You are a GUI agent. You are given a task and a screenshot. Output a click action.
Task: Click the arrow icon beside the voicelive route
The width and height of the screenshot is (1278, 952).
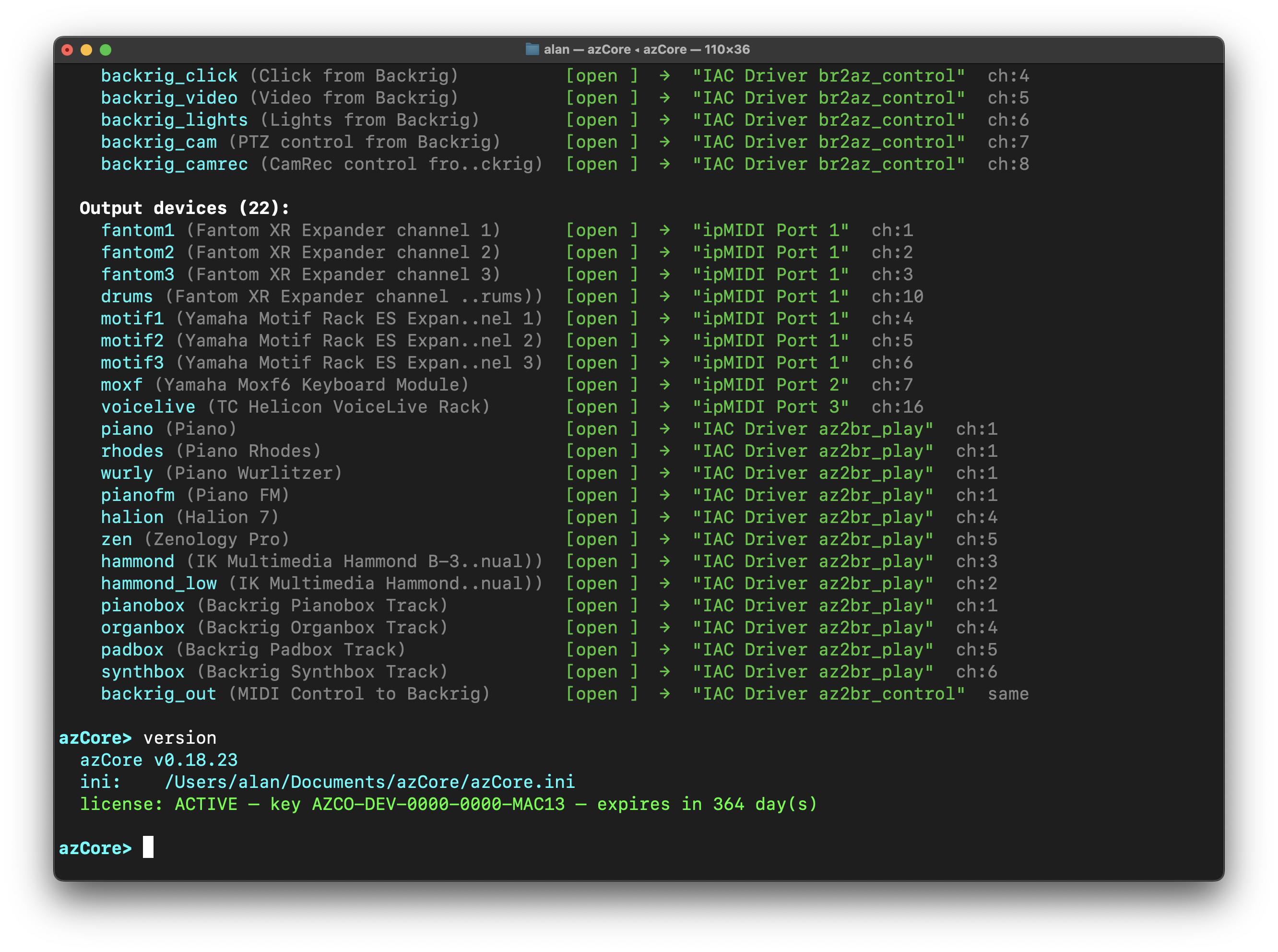tap(665, 406)
